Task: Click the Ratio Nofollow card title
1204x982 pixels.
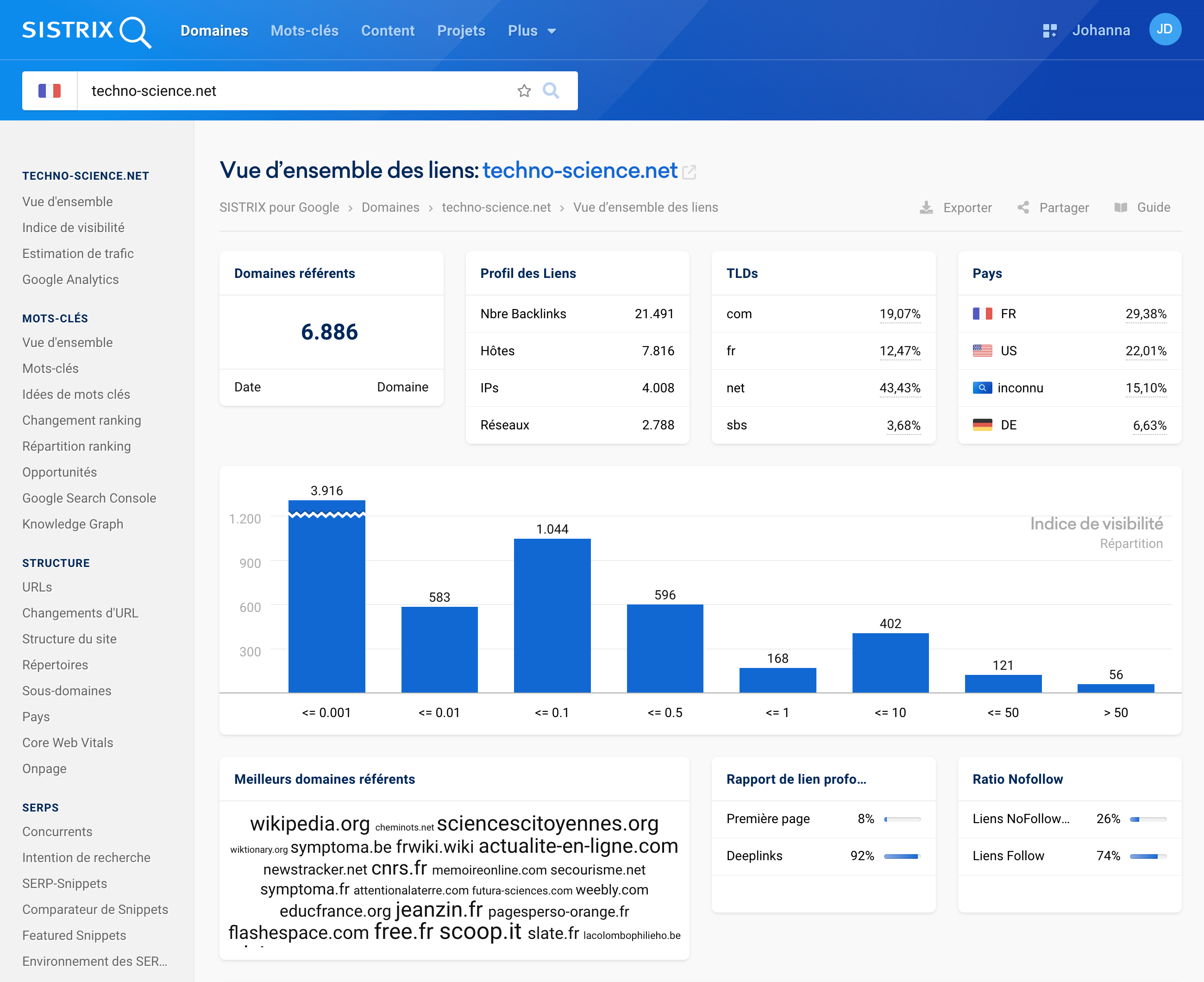Action: (x=1018, y=779)
